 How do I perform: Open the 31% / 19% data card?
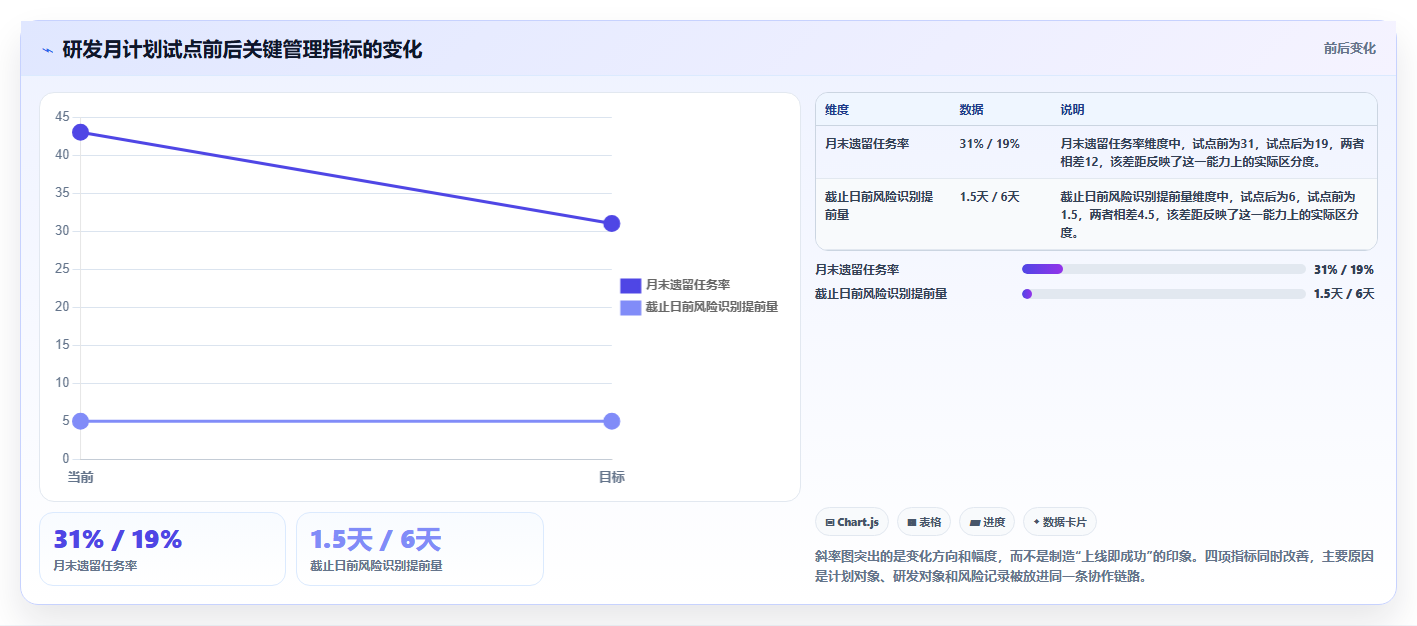point(162,549)
